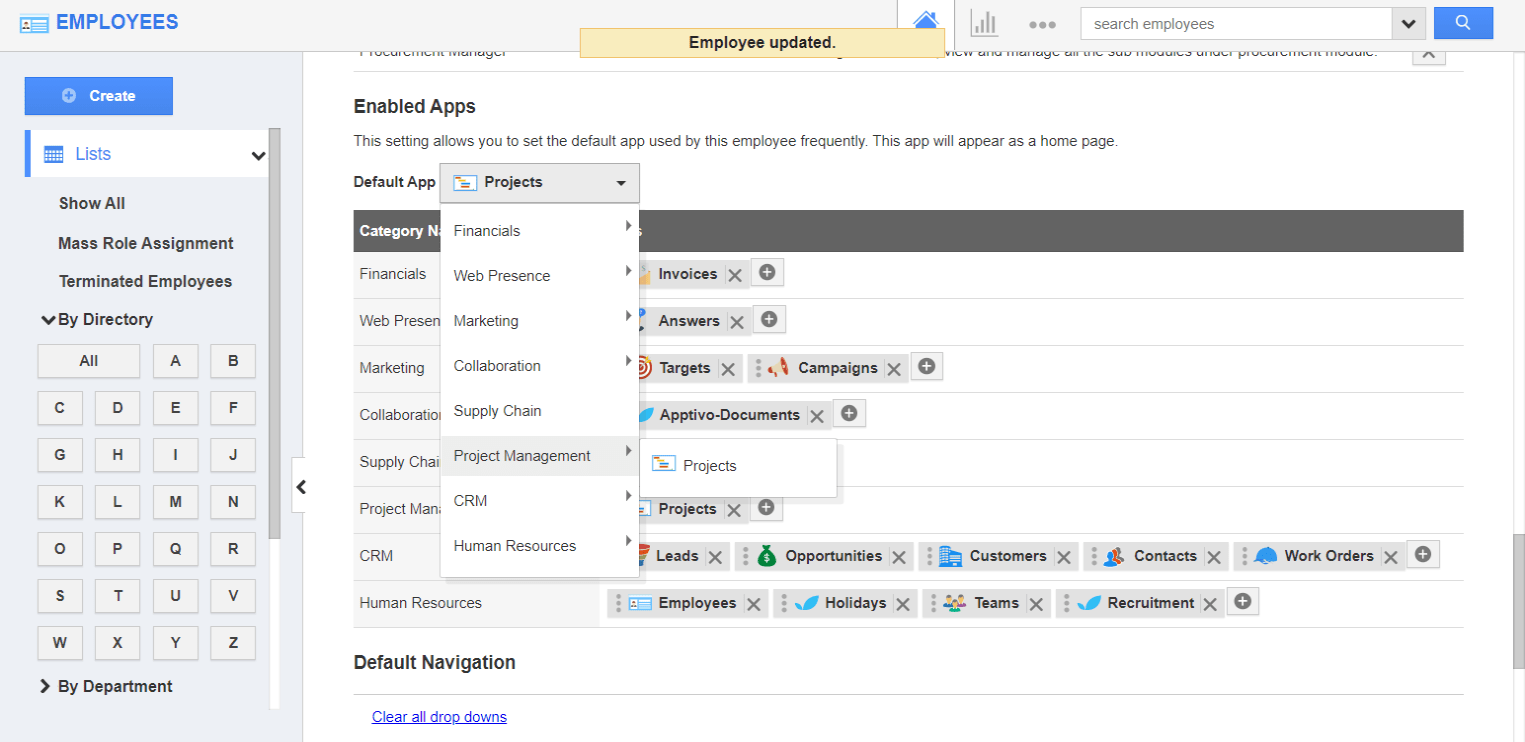Add an app to Marketing row
1525x742 pixels.
coord(926,366)
